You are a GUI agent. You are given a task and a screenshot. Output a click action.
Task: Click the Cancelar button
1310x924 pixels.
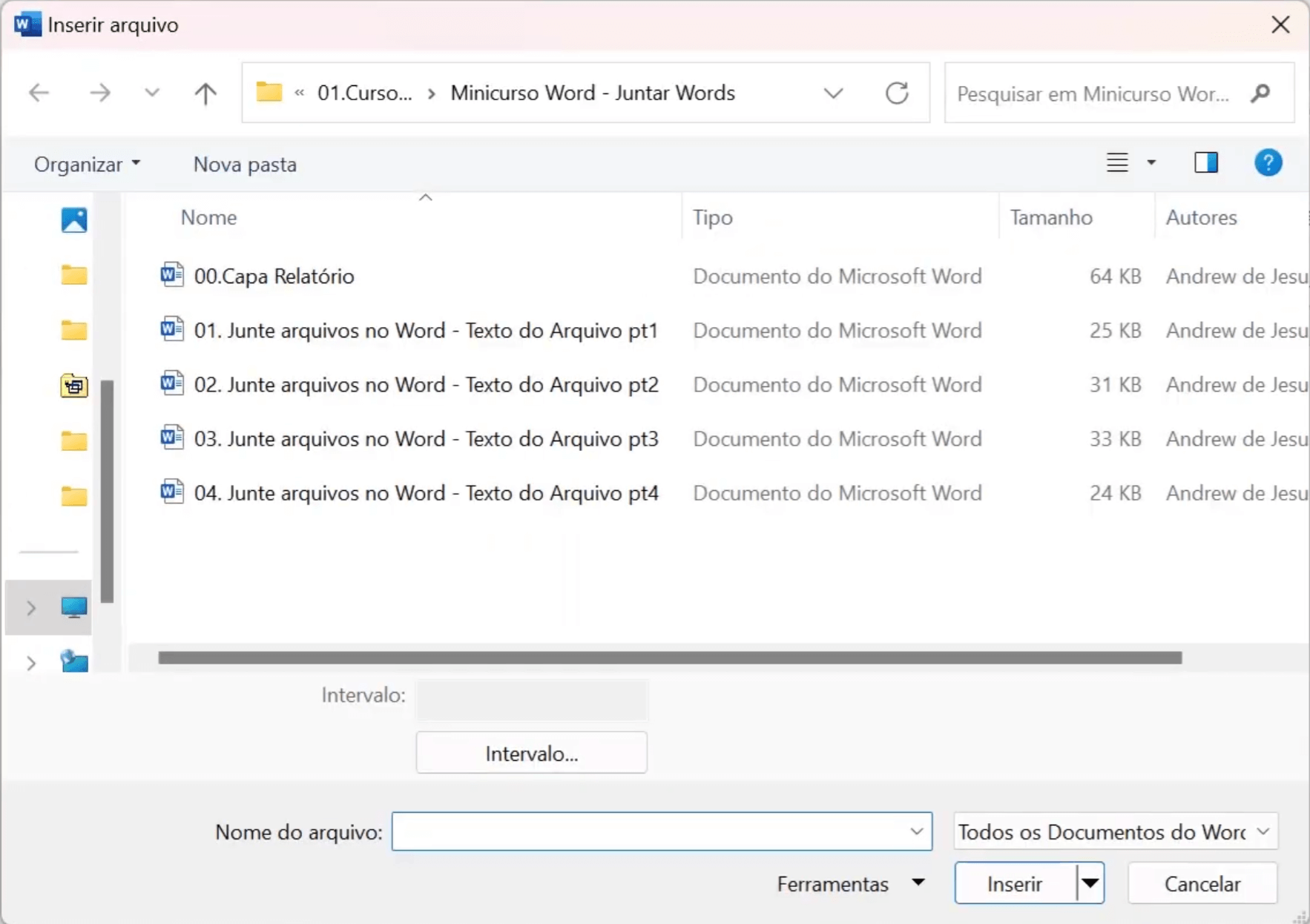[x=1201, y=882]
